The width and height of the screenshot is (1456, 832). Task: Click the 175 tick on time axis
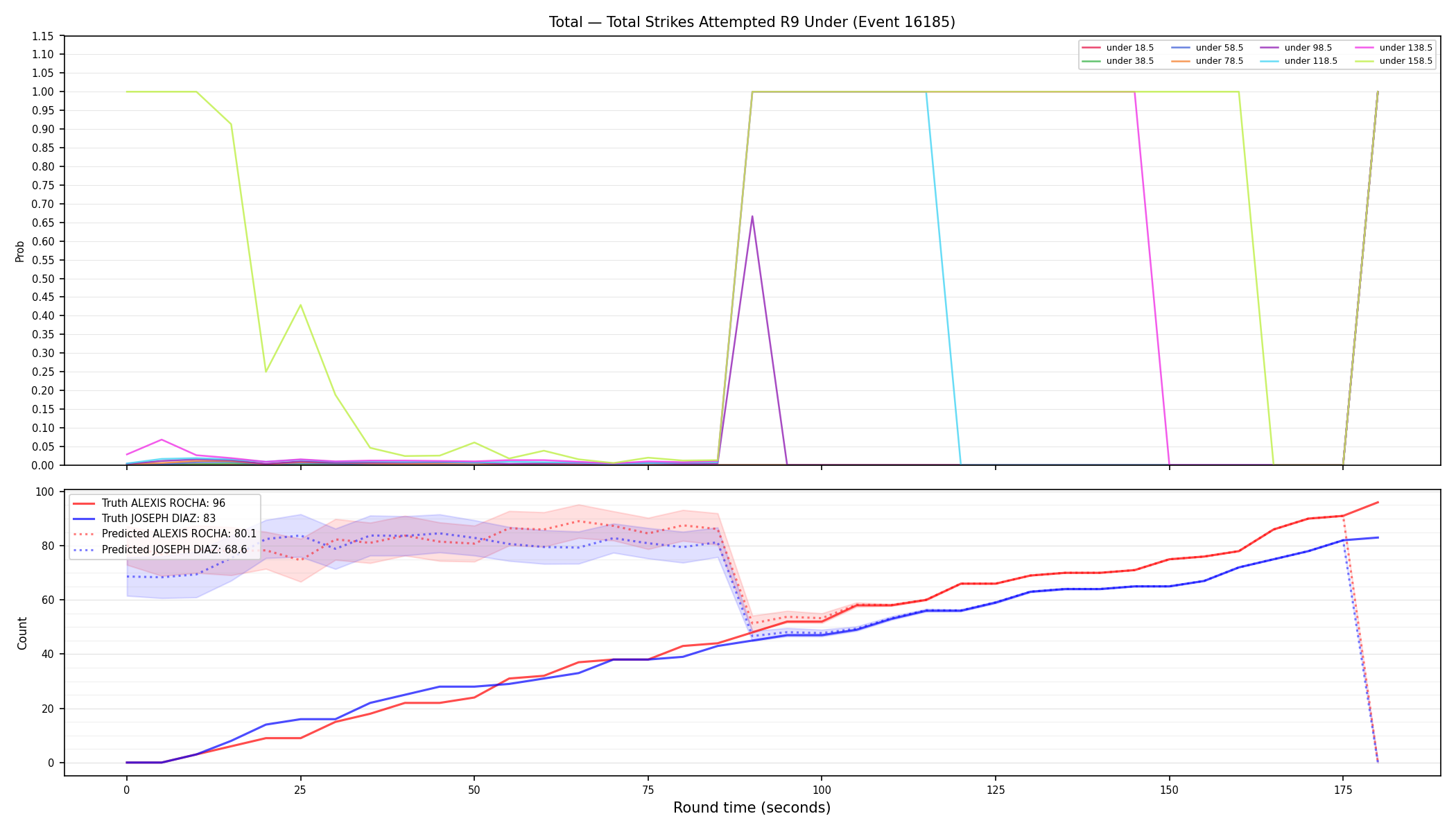(1343, 789)
